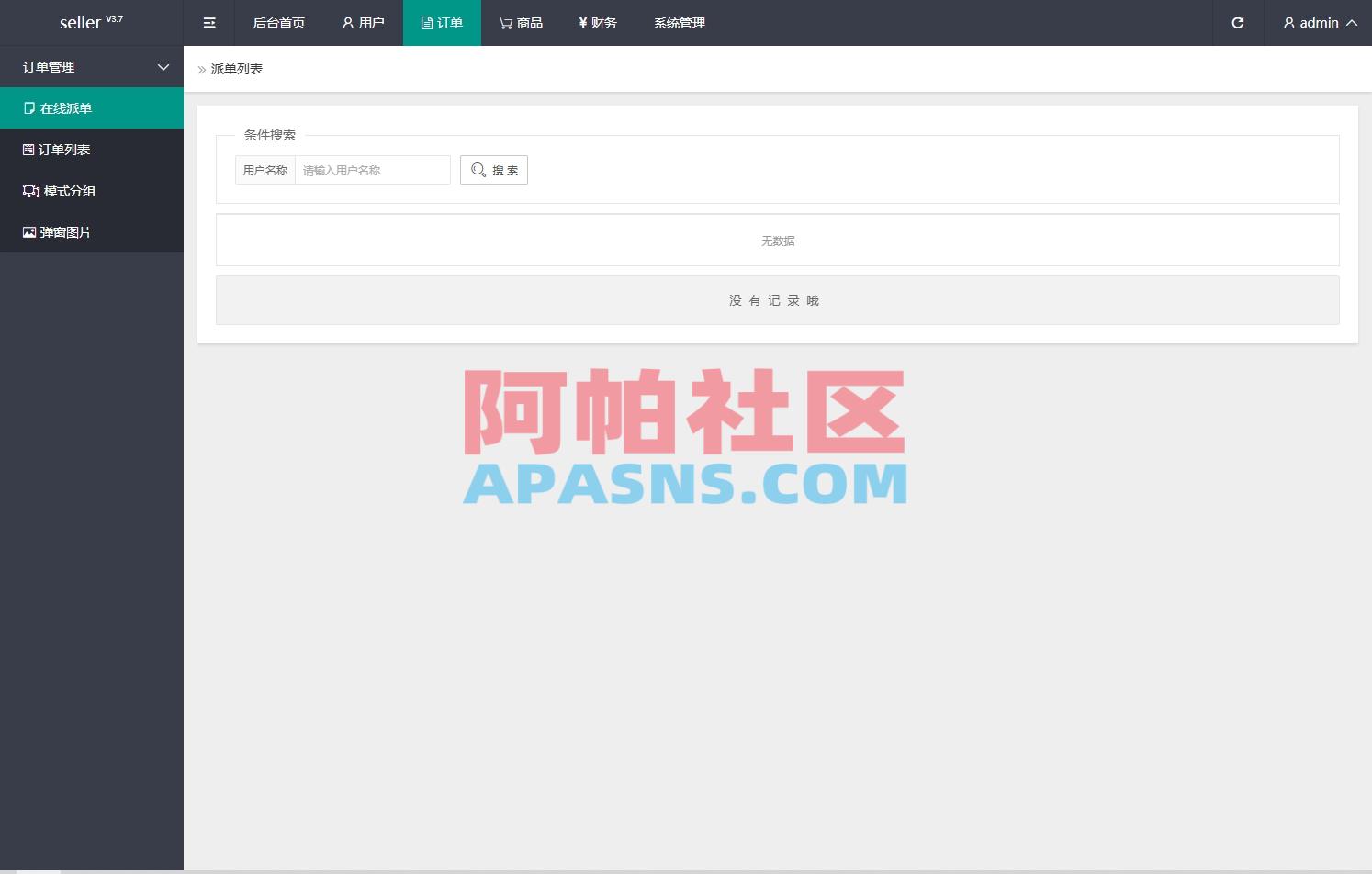Open the 财务 section
The width and height of the screenshot is (1372, 874).
[x=598, y=23]
